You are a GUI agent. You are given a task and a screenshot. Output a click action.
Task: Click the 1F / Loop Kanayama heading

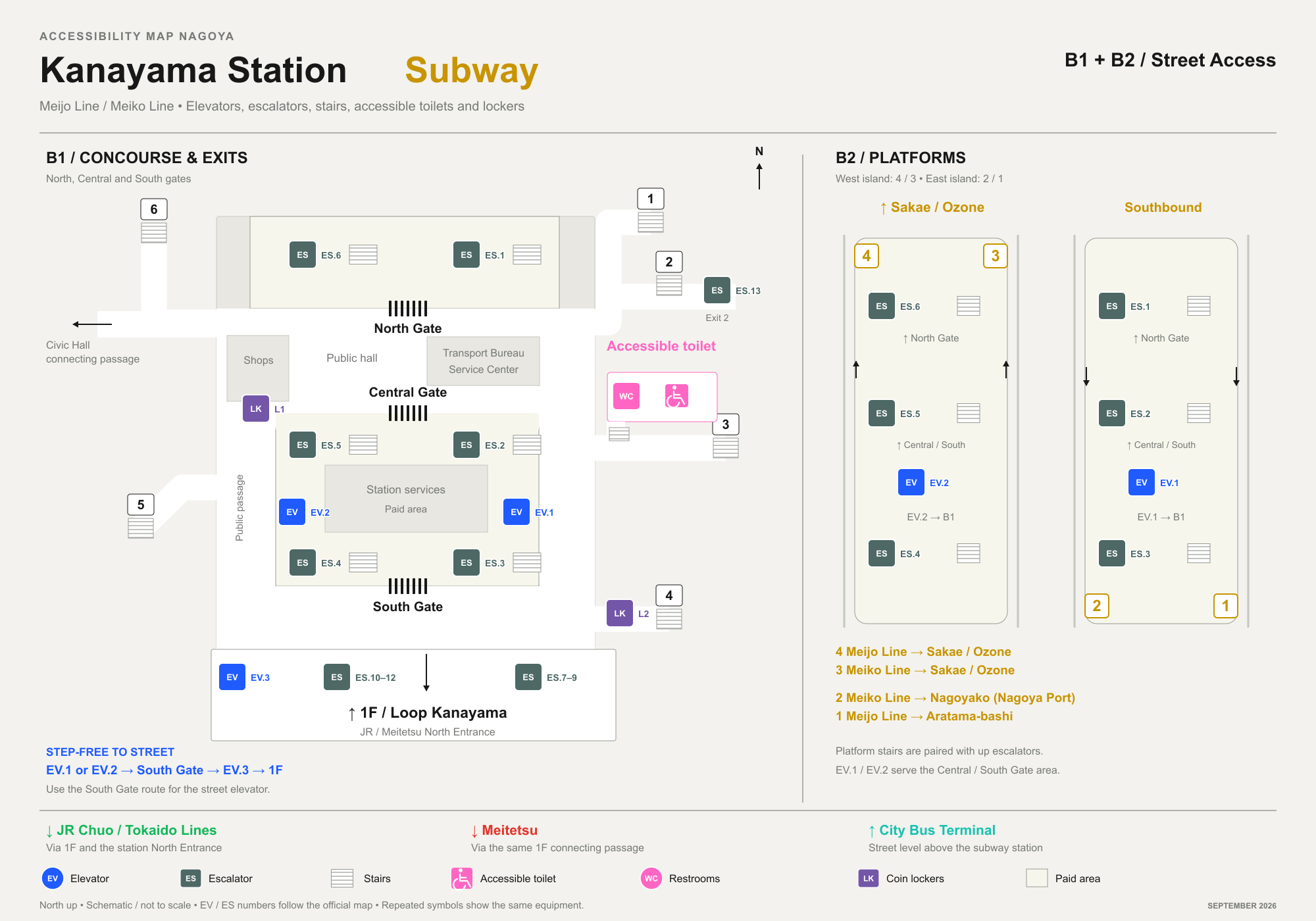[428, 712]
